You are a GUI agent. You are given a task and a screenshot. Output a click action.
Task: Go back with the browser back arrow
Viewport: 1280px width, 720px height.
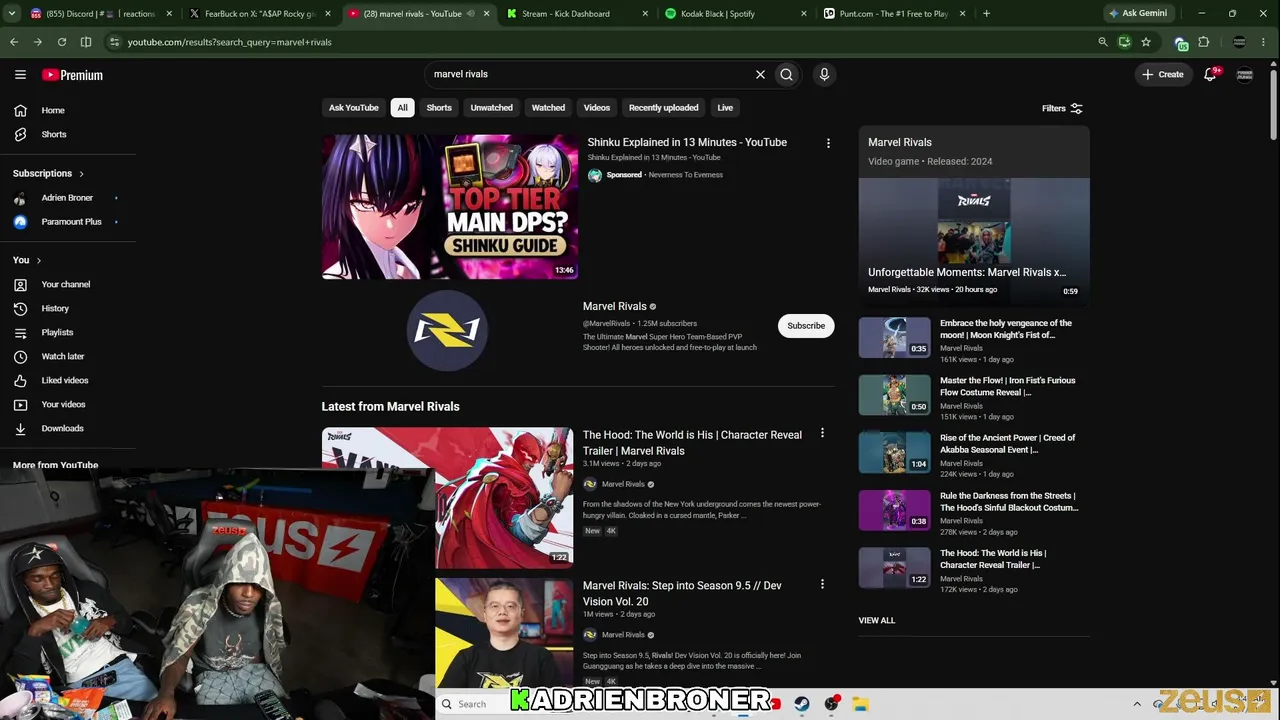(14, 42)
